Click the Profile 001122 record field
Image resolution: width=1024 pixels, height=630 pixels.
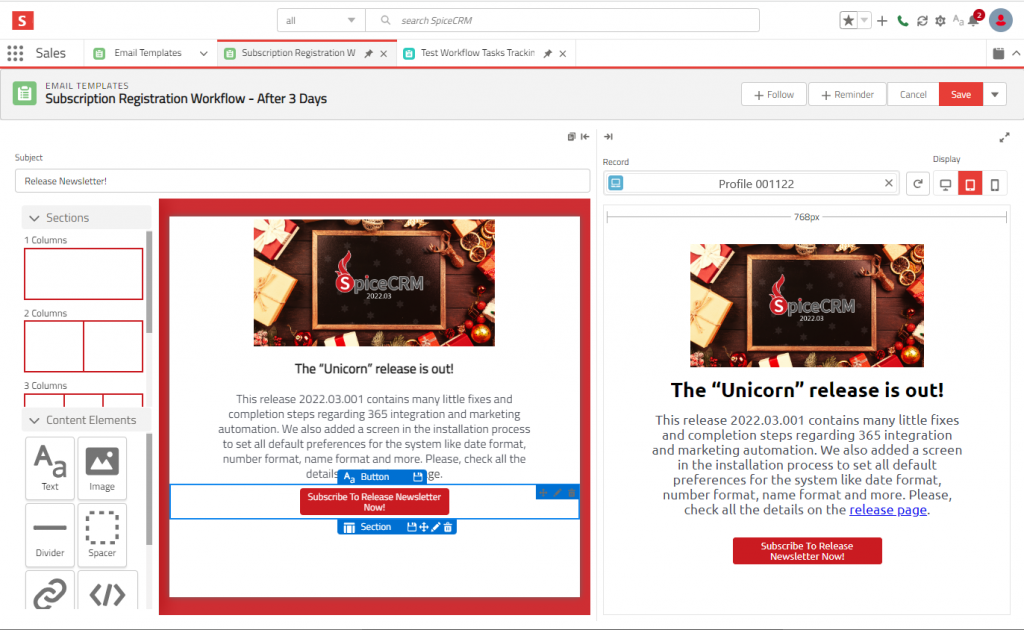[x=751, y=183]
